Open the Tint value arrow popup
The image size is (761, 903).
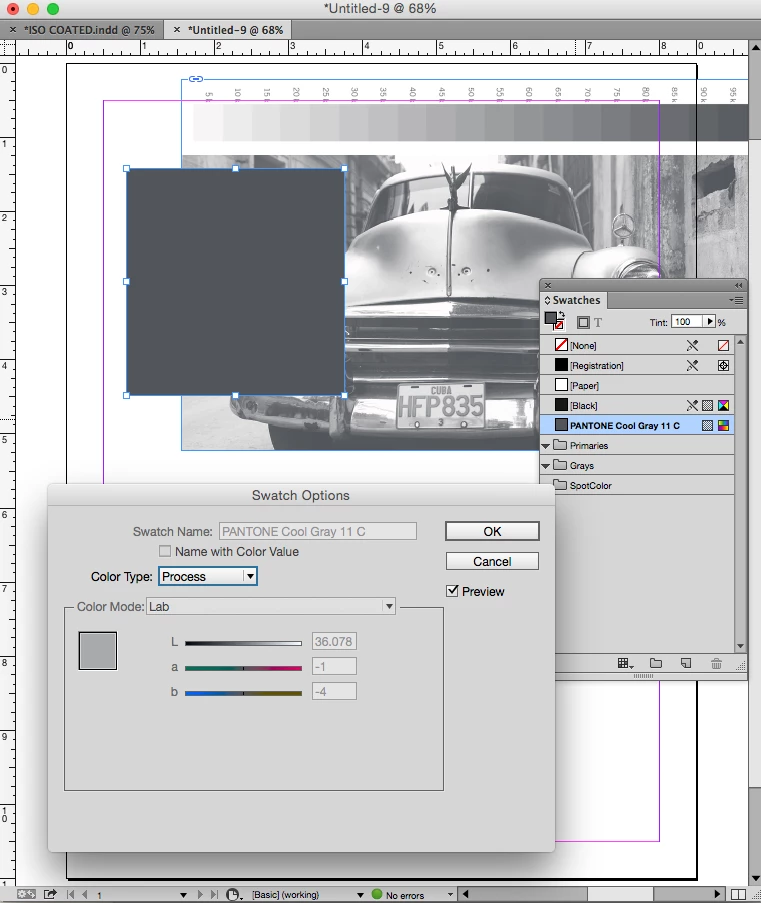point(710,322)
